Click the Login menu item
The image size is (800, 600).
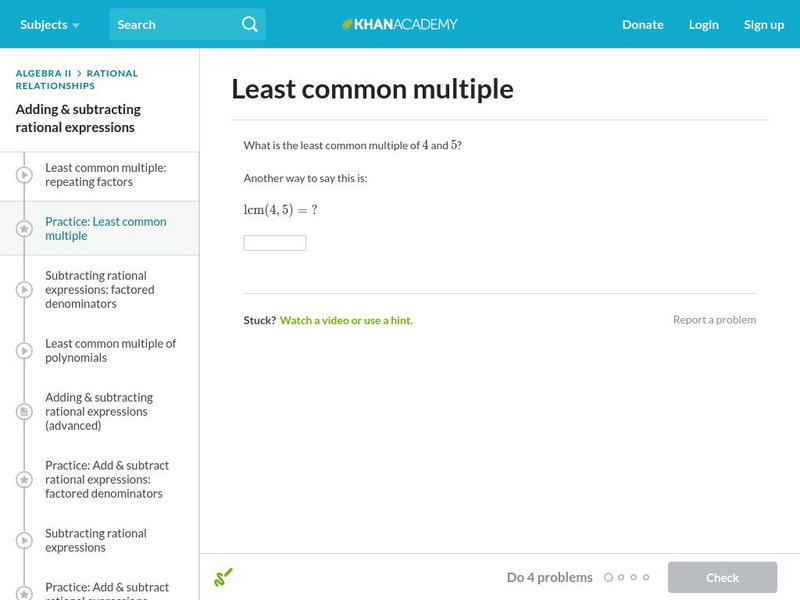[x=704, y=24]
